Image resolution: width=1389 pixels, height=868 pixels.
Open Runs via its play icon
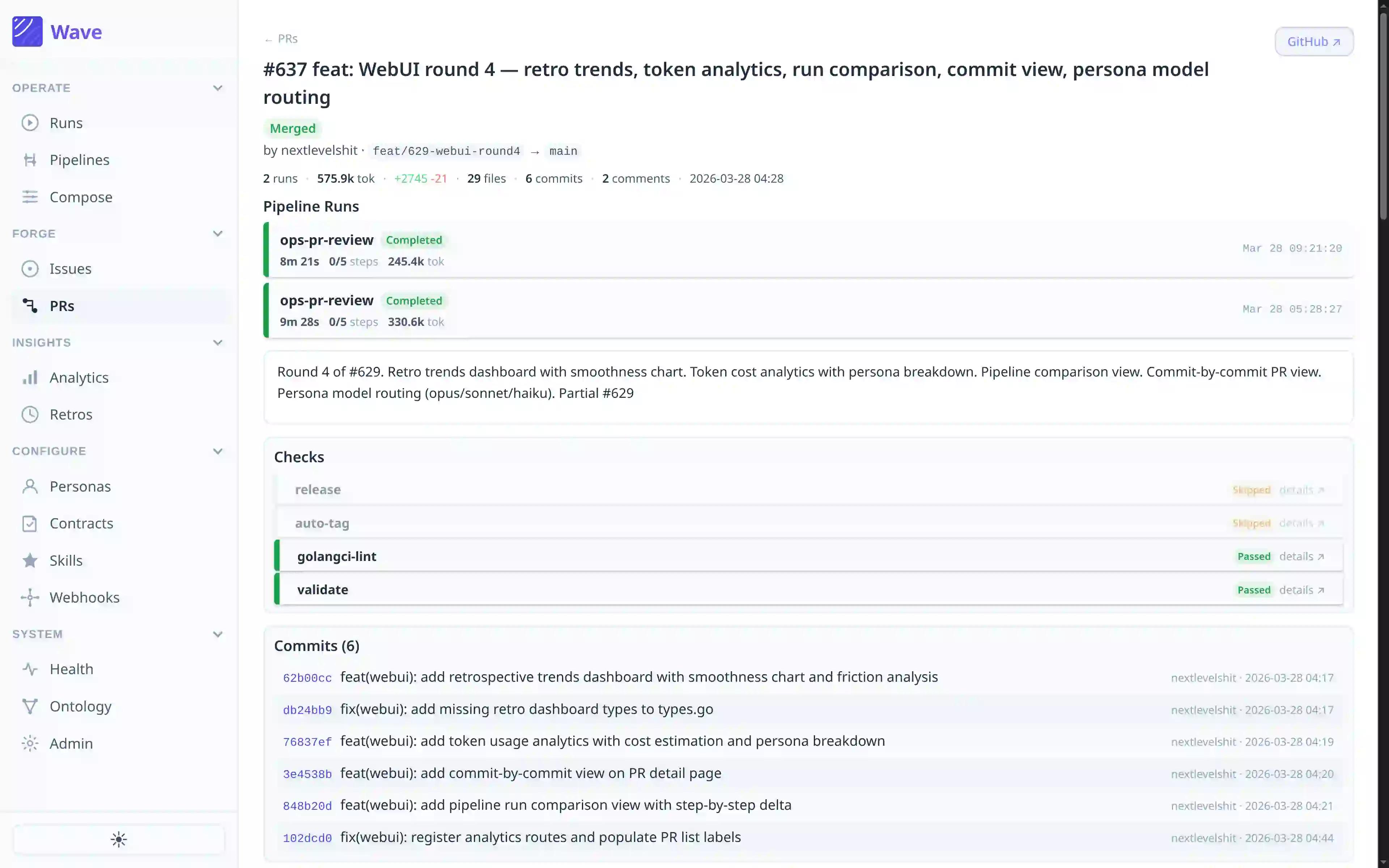pos(30,123)
